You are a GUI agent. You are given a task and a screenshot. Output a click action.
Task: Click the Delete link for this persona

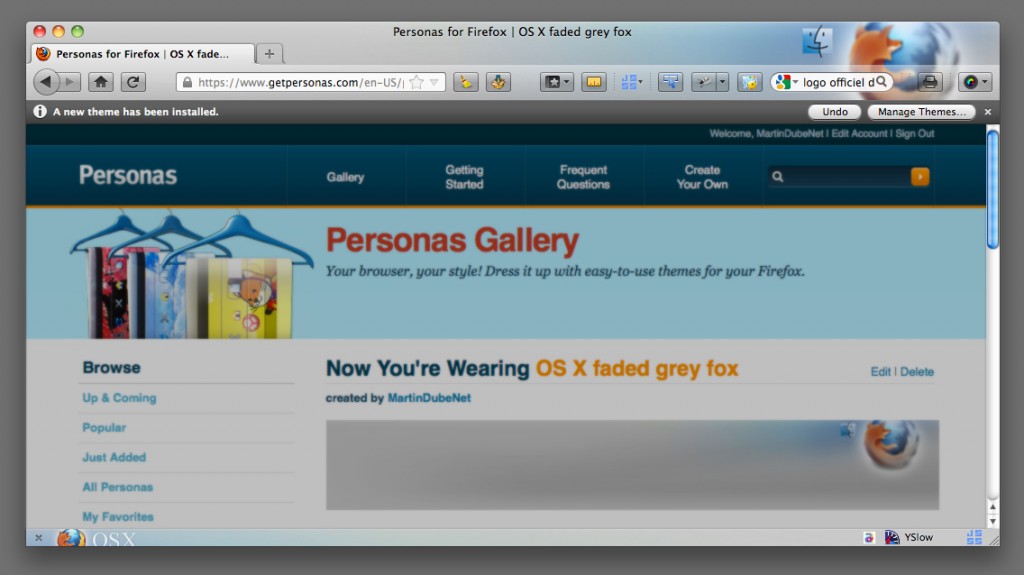pos(917,372)
